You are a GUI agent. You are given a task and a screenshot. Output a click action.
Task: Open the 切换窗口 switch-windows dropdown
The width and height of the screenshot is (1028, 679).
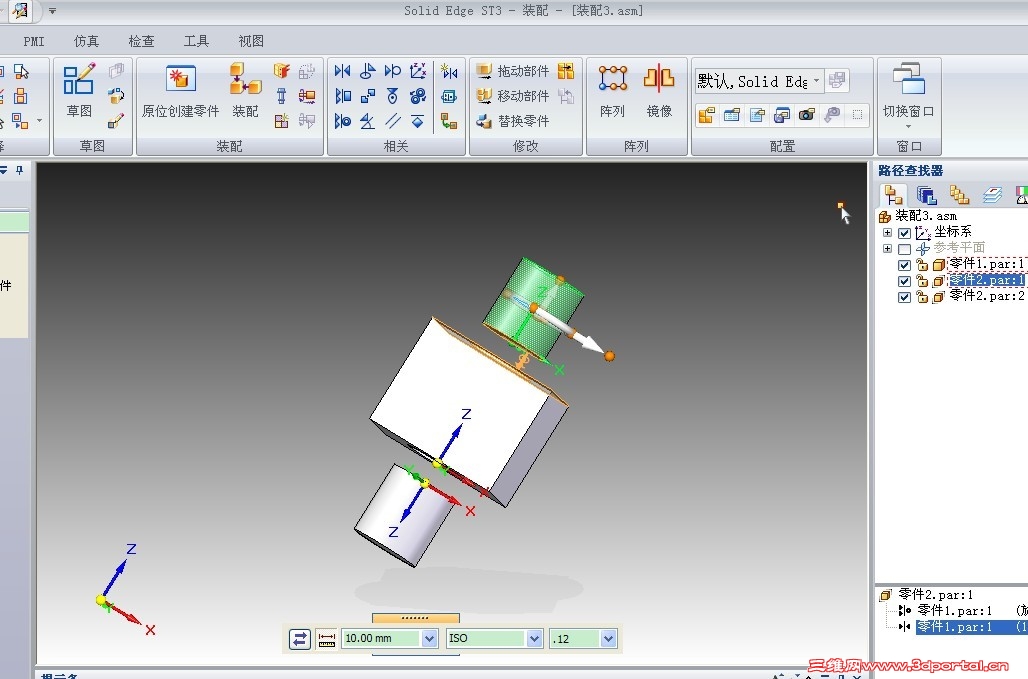tap(909, 126)
